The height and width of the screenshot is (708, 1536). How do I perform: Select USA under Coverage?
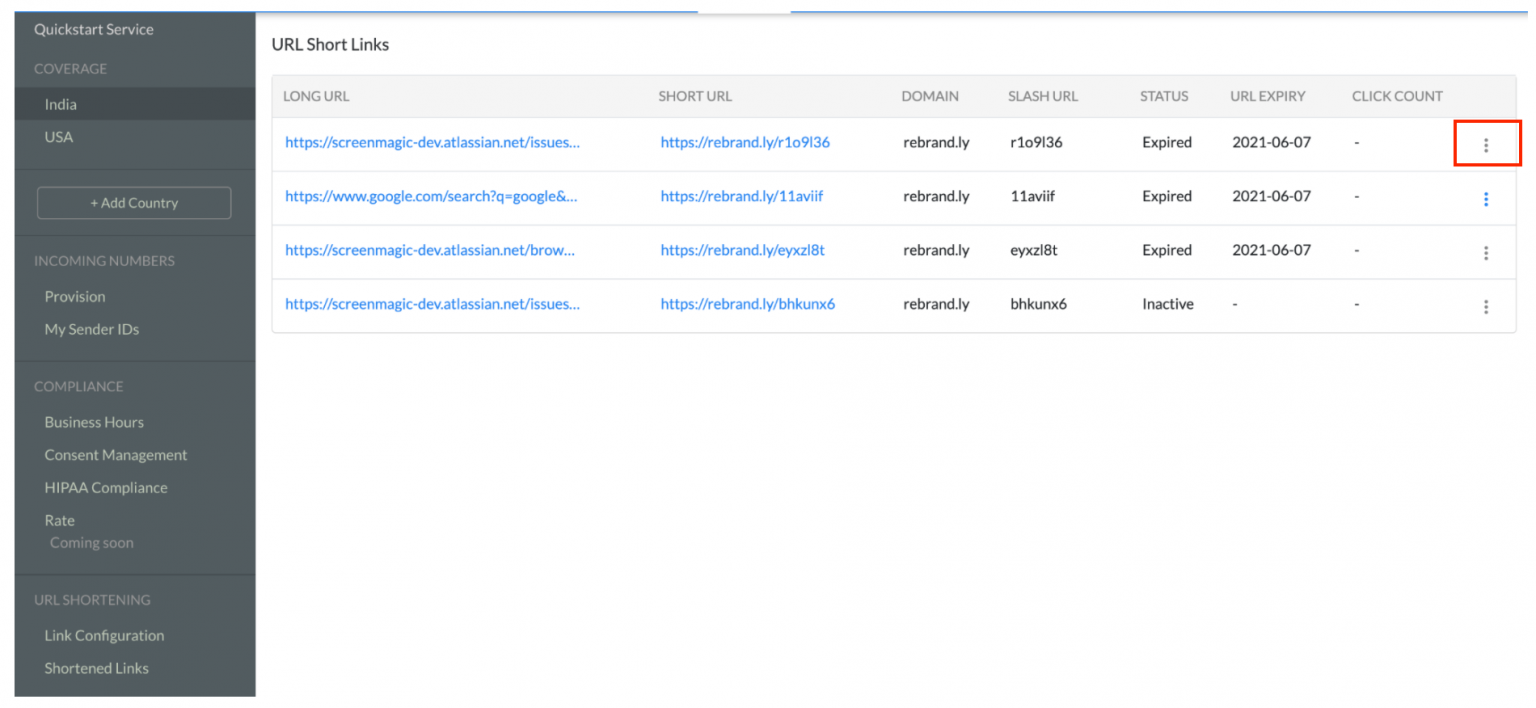click(x=58, y=136)
